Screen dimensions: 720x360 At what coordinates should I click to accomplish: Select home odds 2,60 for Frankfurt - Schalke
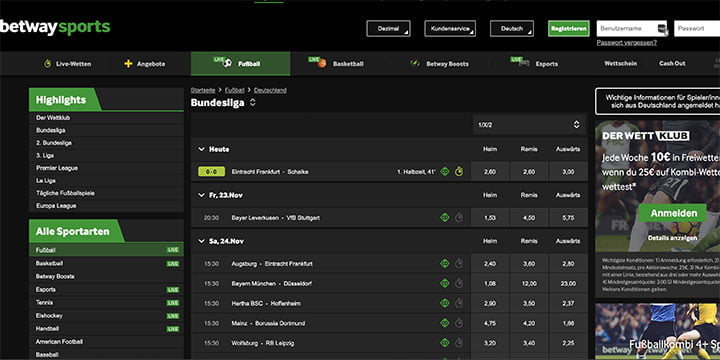[x=490, y=172]
